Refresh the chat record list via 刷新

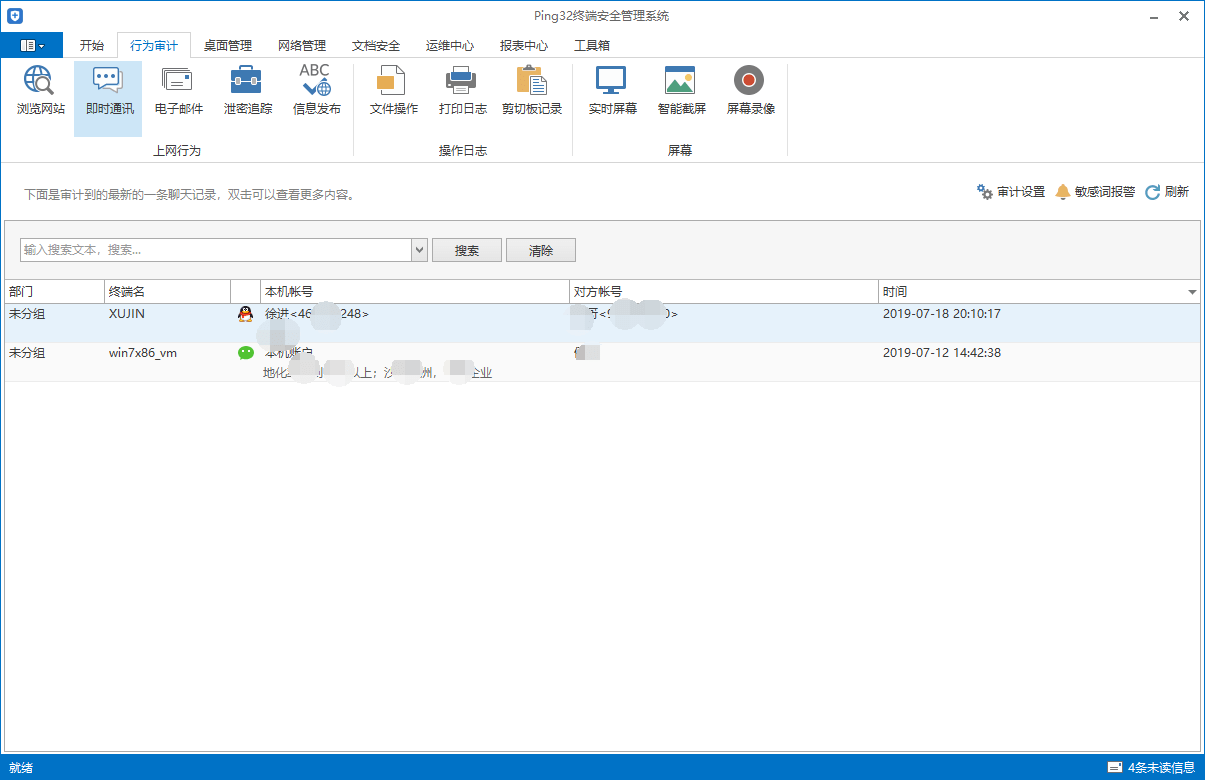point(1167,192)
